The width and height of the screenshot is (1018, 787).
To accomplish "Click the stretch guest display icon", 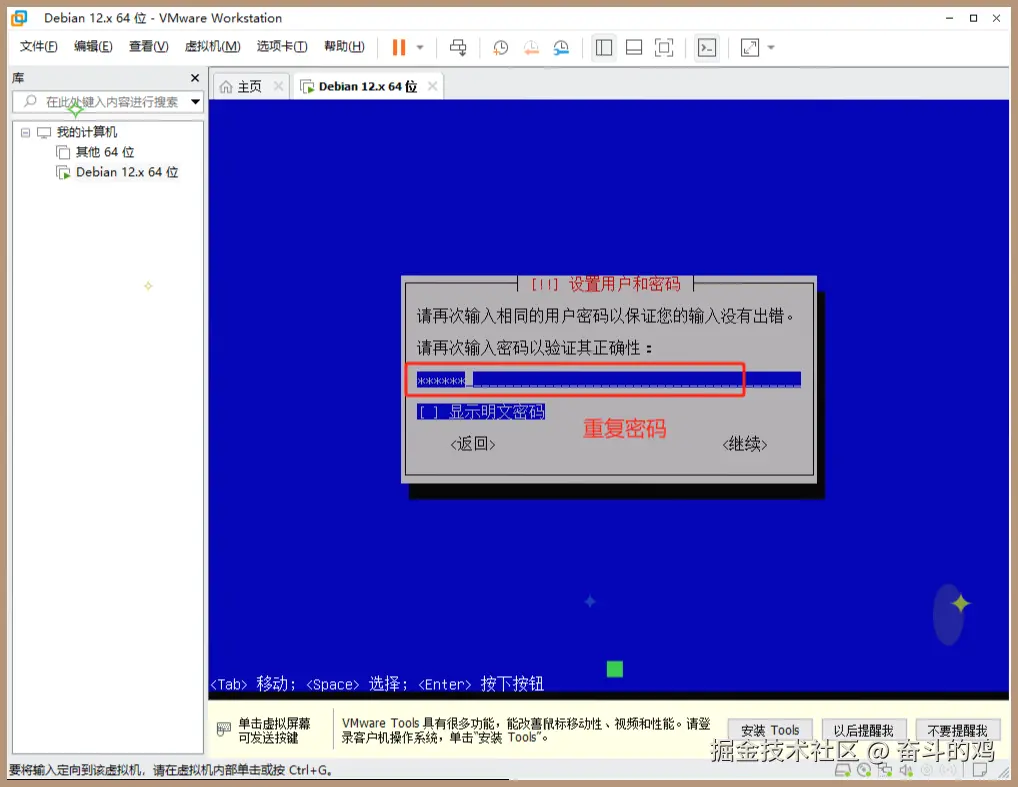I will 750,47.
